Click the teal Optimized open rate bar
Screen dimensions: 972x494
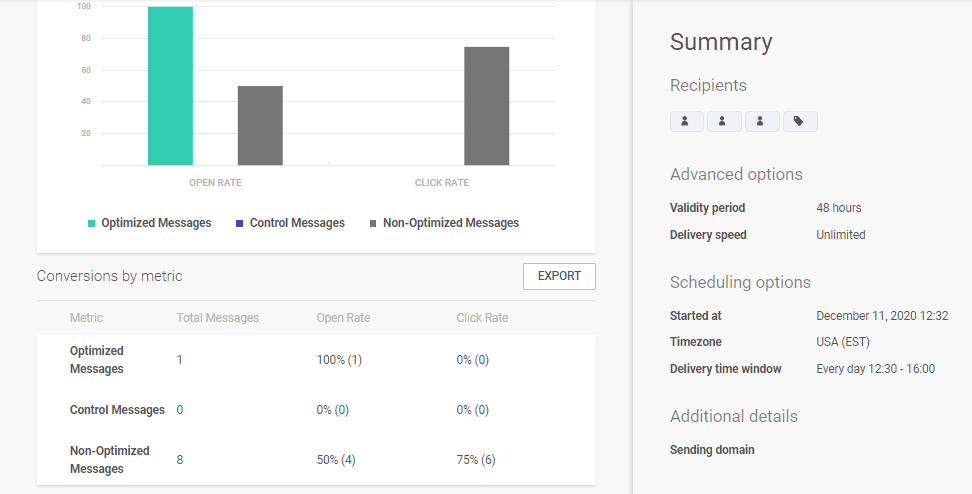[x=170, y=86]
